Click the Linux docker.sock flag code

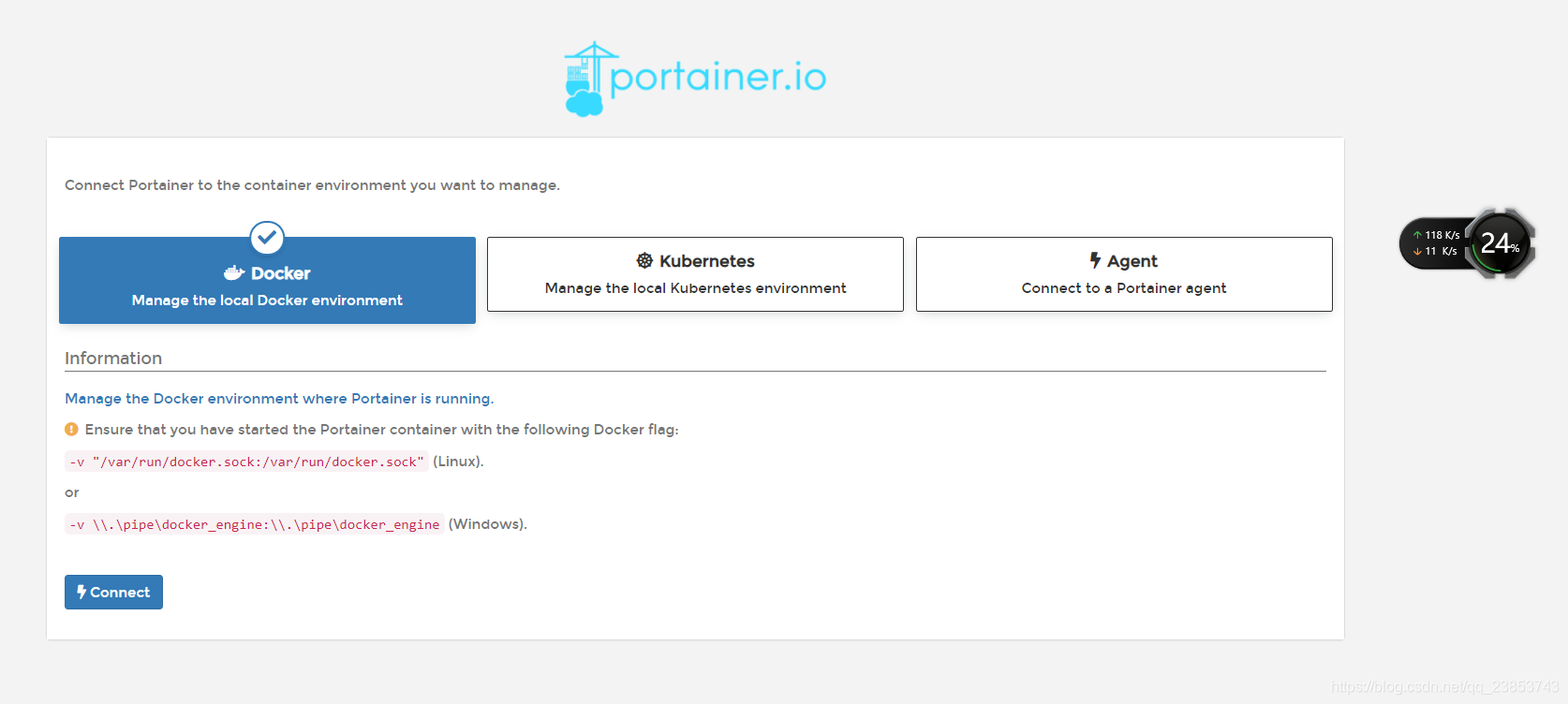click(x=246, y=462)
